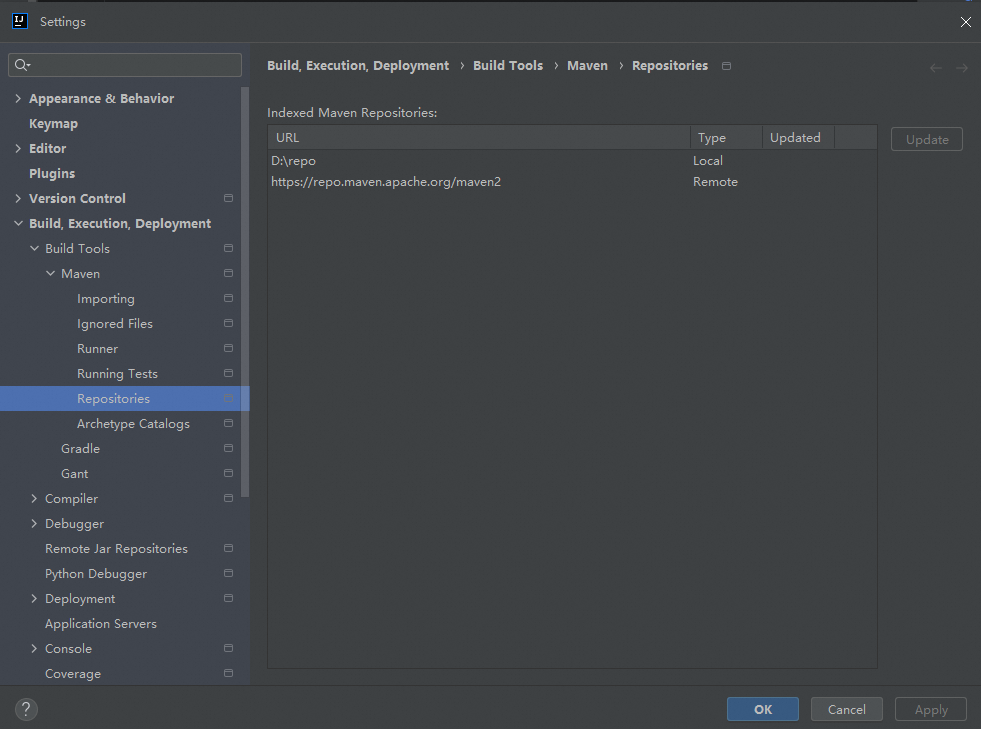Viewport: 981px width, 729px height.
Task: Click Build, Execution, Deployment breadcrumb
Action: click(x=358, y=66)
